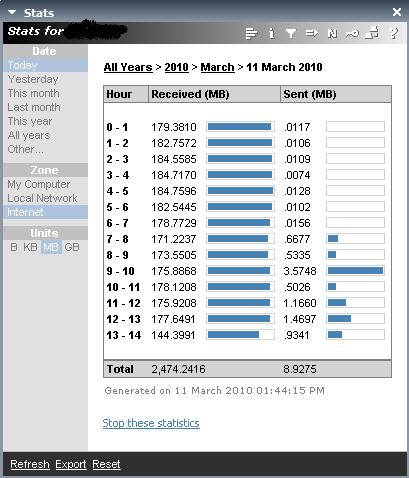Click sent value .6677
Image resolution: width=409 pixels, height=478 pixels.
[297, 239]
